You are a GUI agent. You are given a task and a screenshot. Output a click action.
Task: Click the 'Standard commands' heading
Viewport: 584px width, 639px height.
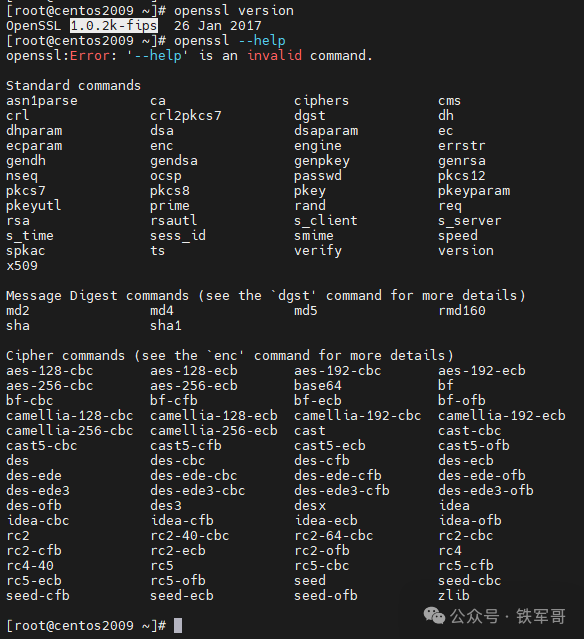(73, 86)
